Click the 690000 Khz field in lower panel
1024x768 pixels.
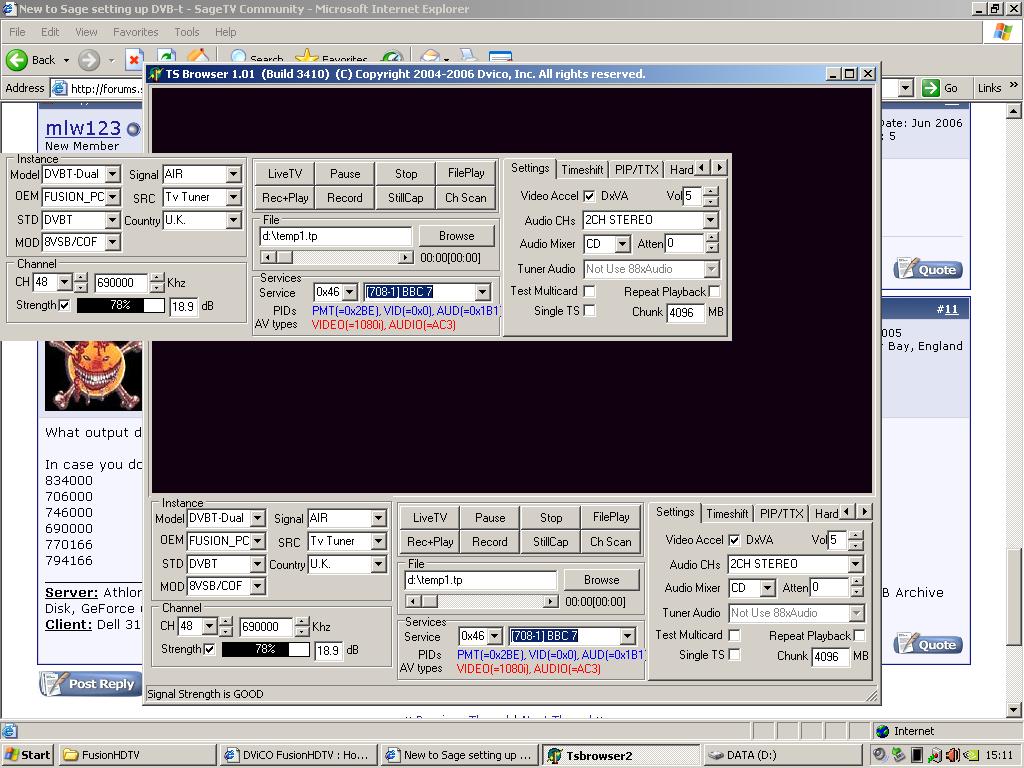click(266, 627)
